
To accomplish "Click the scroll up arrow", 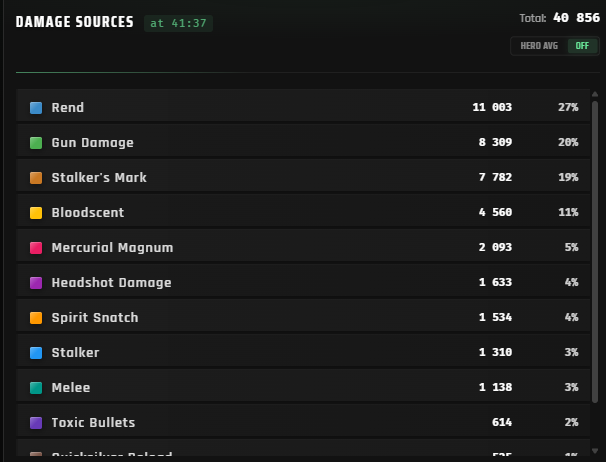I will coord(595,94).
